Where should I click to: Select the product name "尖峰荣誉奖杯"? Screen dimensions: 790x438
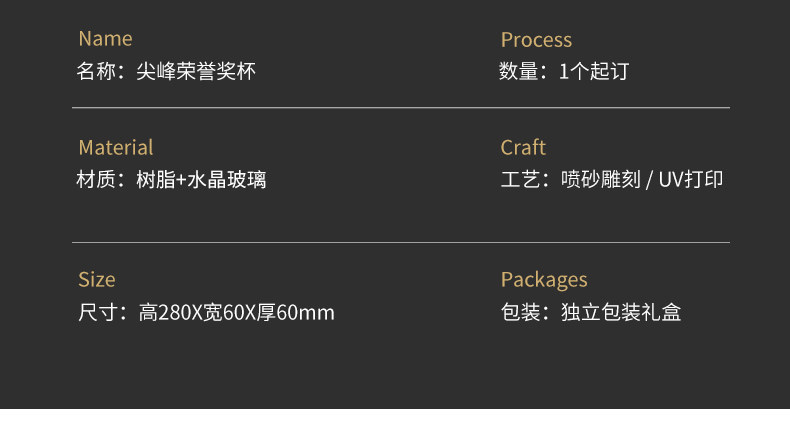point(196,72)
